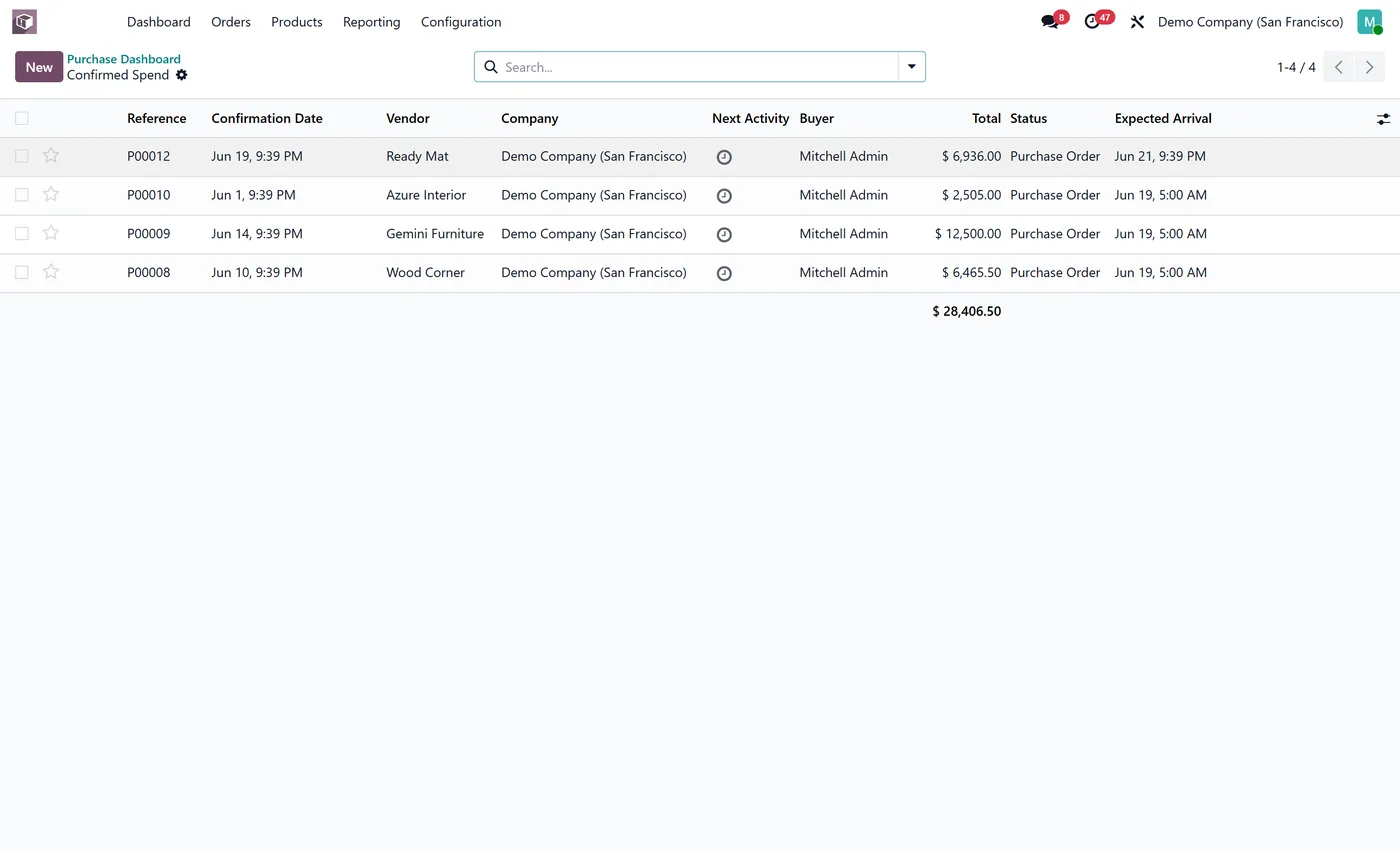Viewport: 1400px width, 851px height.
Task: Click the Next Activity column header
Action: (x=751, y=118)
